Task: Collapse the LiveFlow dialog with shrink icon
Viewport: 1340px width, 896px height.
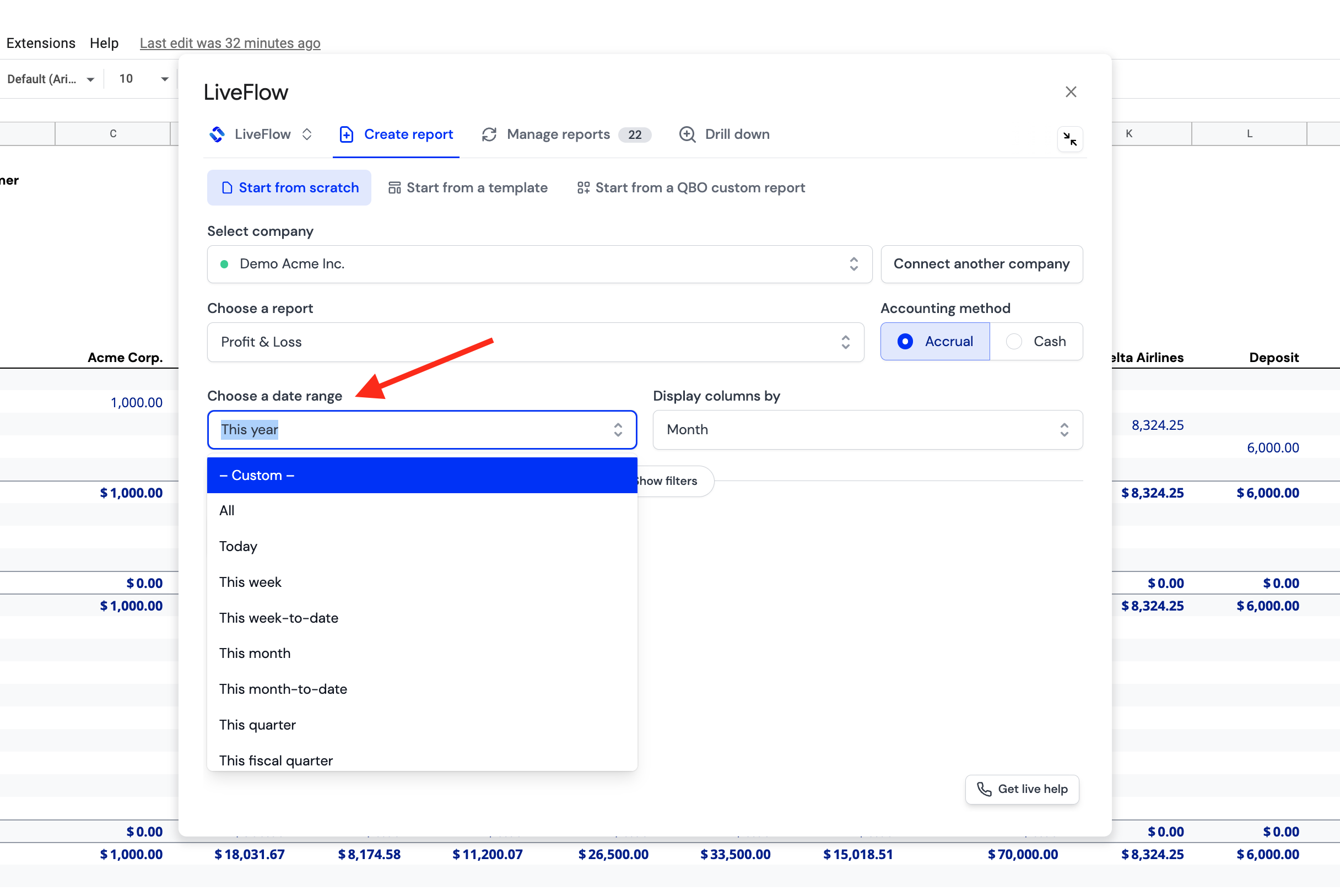Action: (1069, 139)
